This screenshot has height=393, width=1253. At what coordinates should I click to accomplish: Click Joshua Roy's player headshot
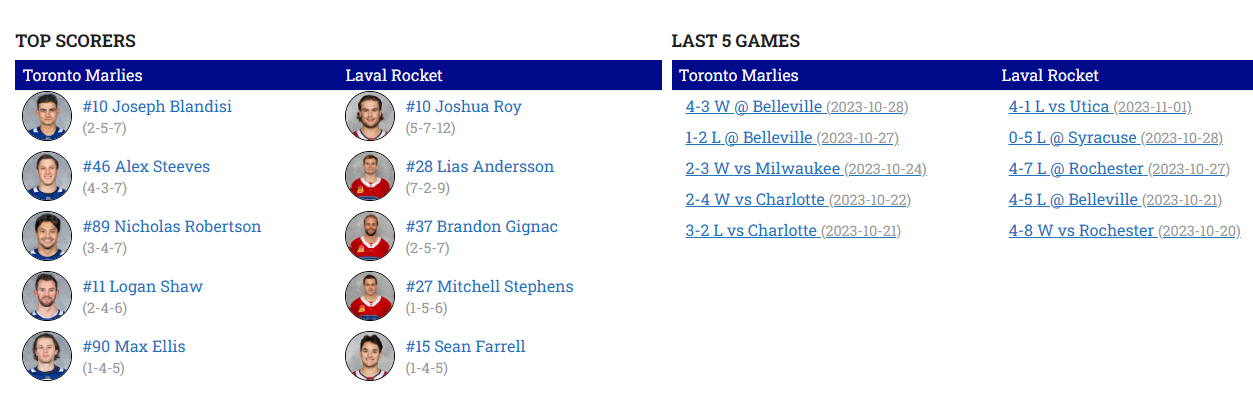pyautogui.click(x=370, y=116)
